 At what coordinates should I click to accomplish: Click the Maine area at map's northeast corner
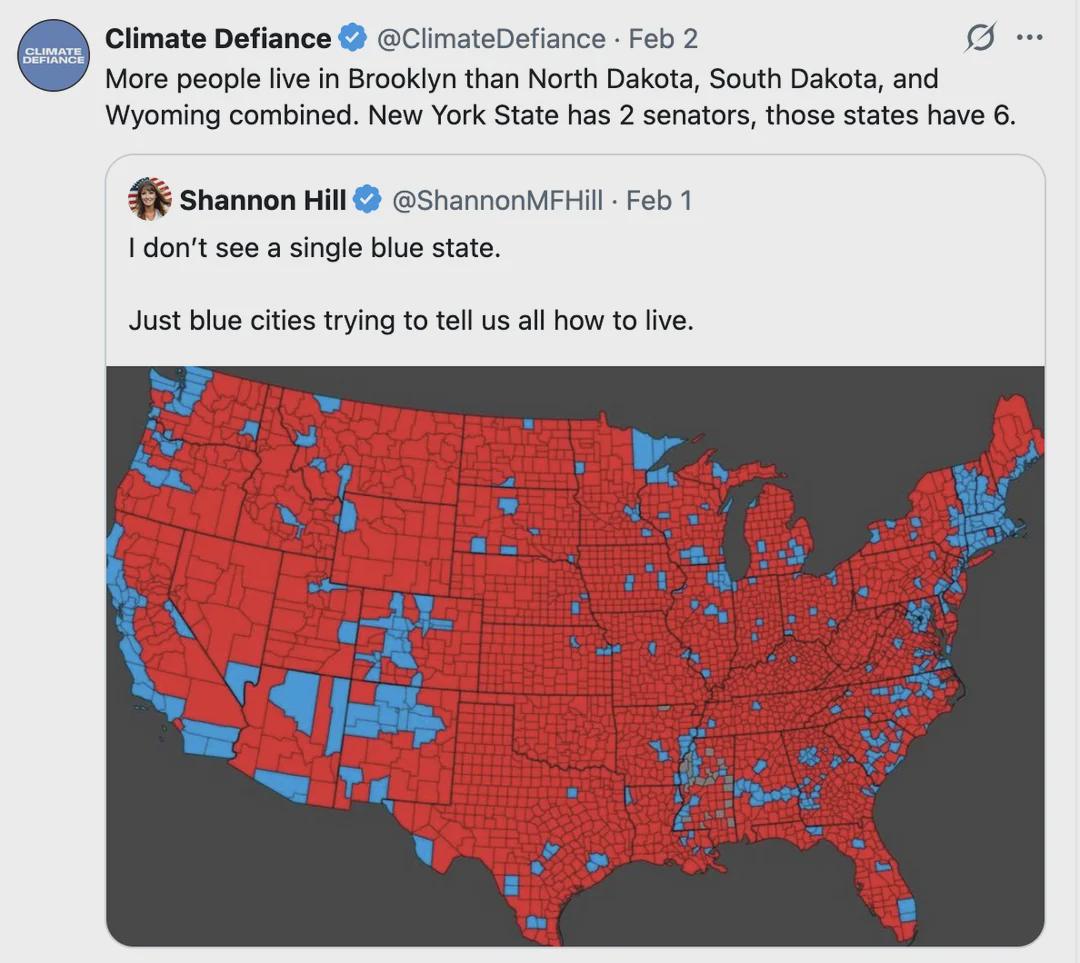tap(1012, 428)
